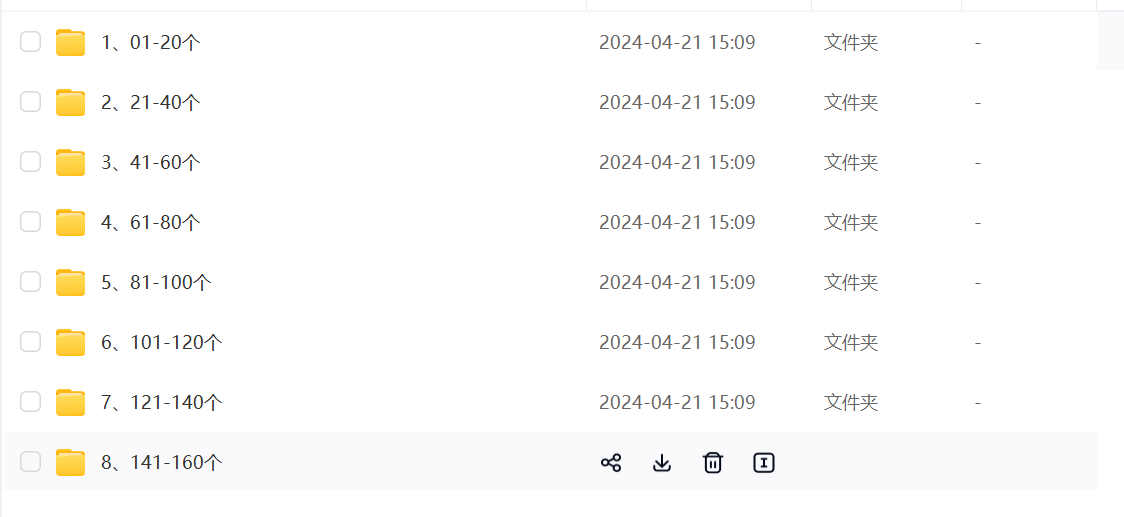1124x517 pixels.
Task: Check the box for 1、01-20个
Action: click(31, 42)
